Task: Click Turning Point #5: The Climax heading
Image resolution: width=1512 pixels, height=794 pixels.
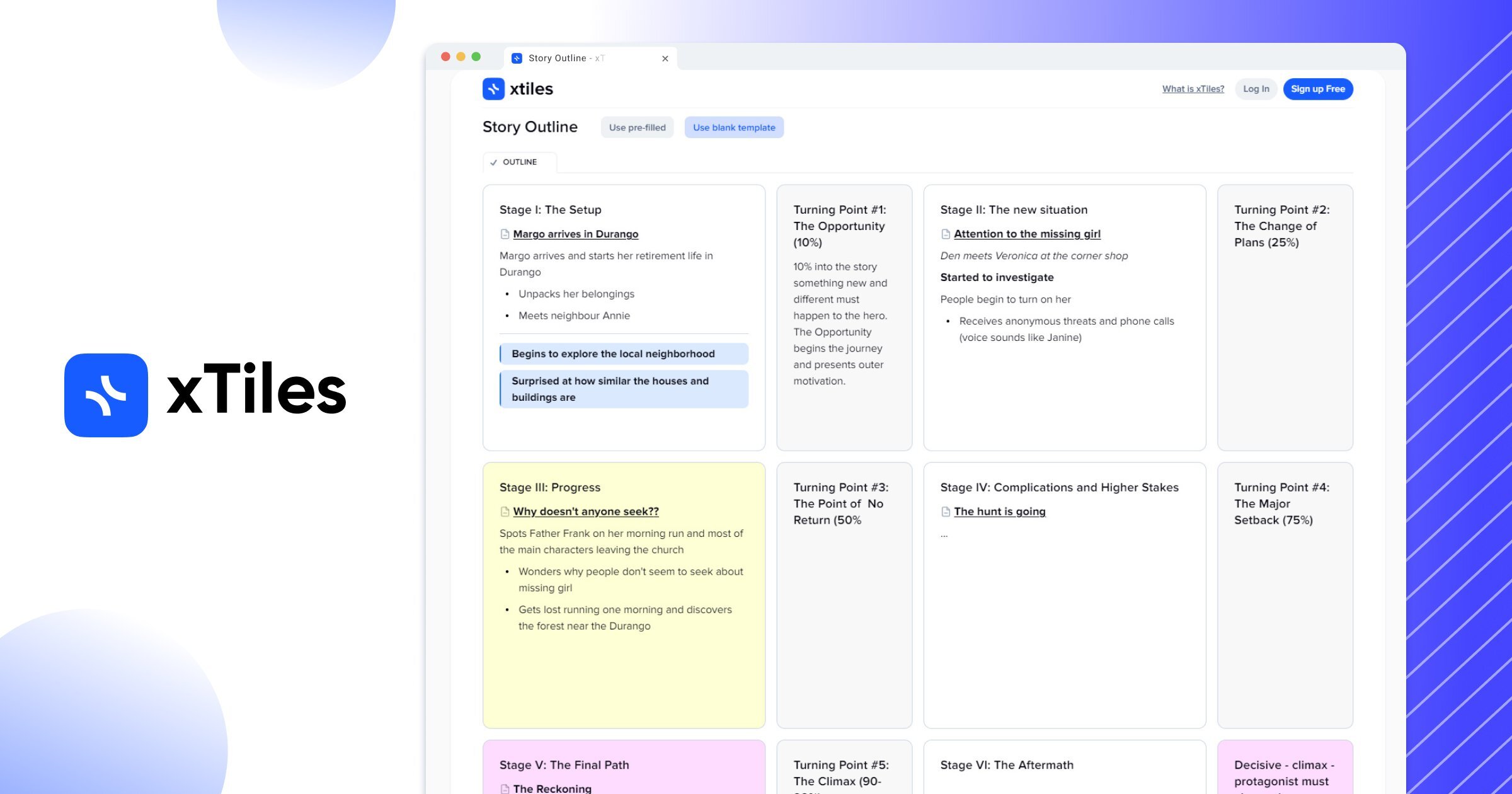Action: coord(841,776)
